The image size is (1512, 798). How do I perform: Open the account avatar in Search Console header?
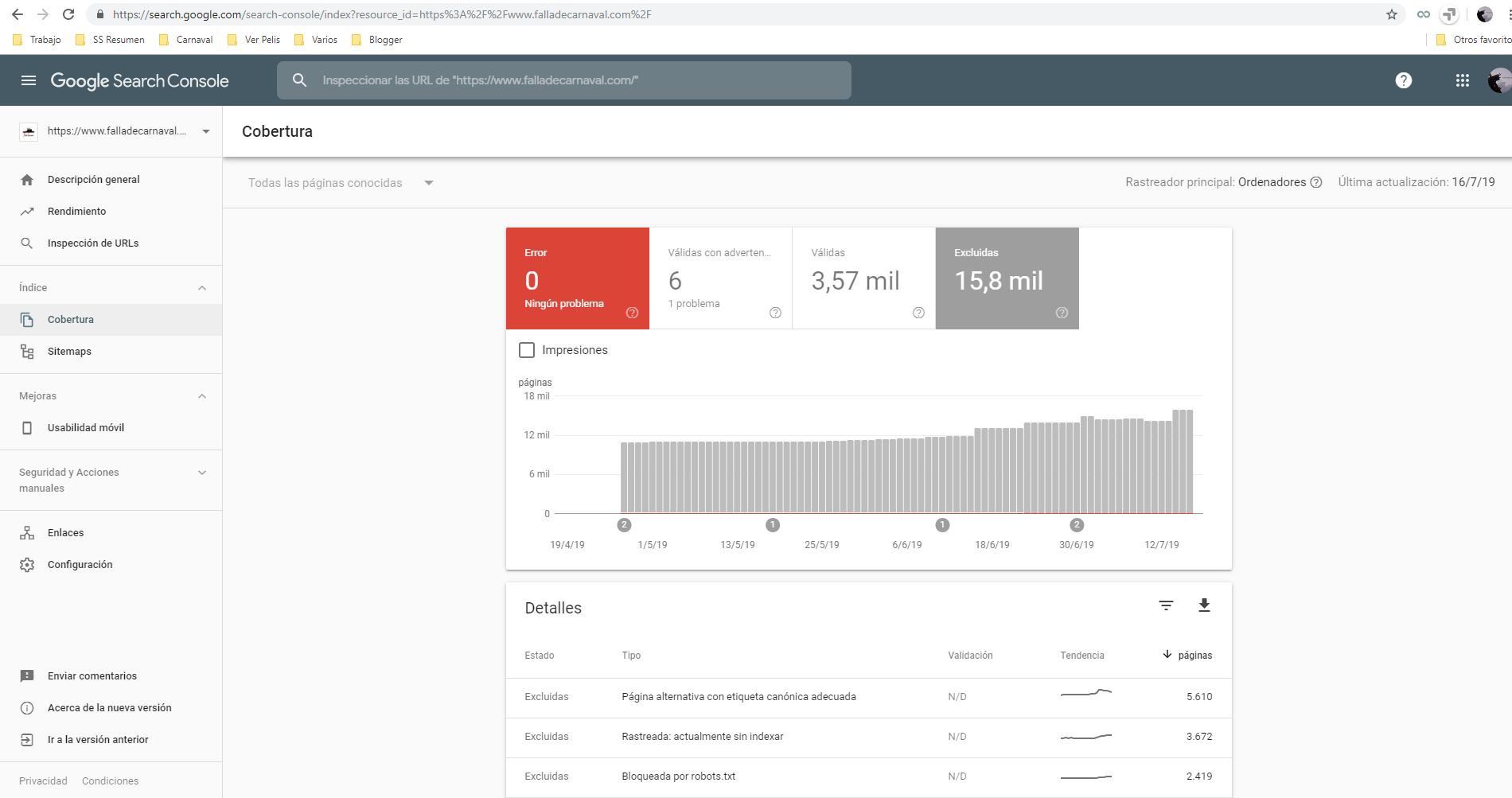[1499, 80]
